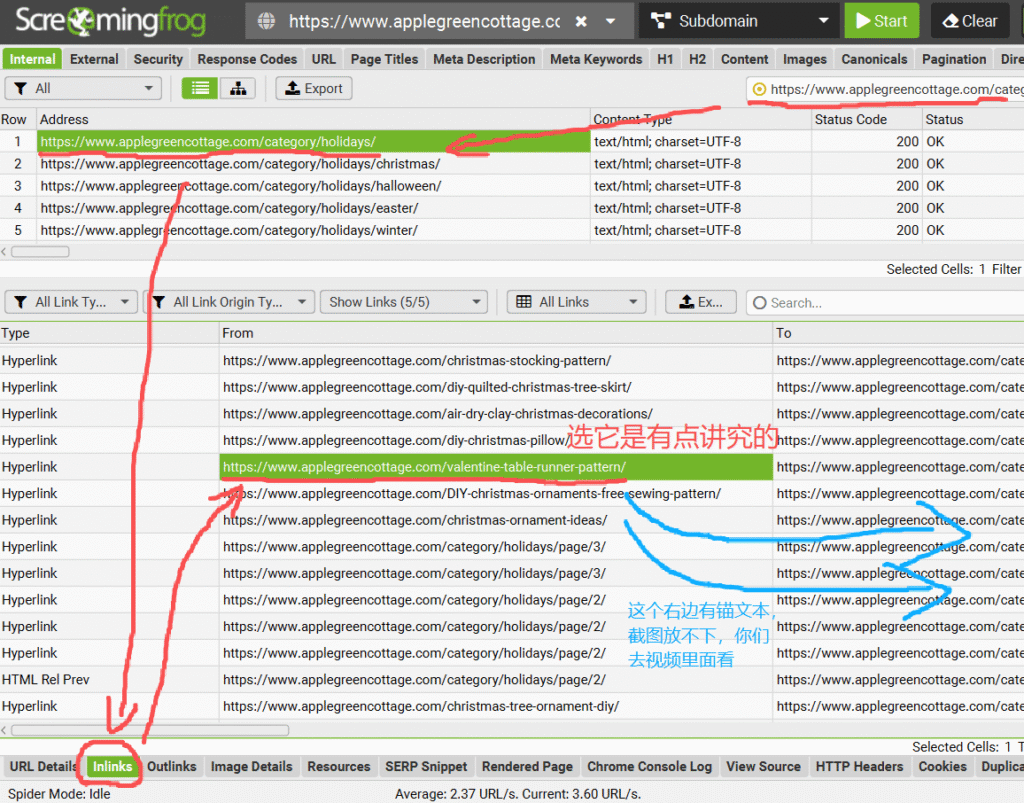Image resolution: width=1024 pixels, height=803 pixels.
Task: Open the SERP Snippet bottom tab
Action: coord(426,766)
